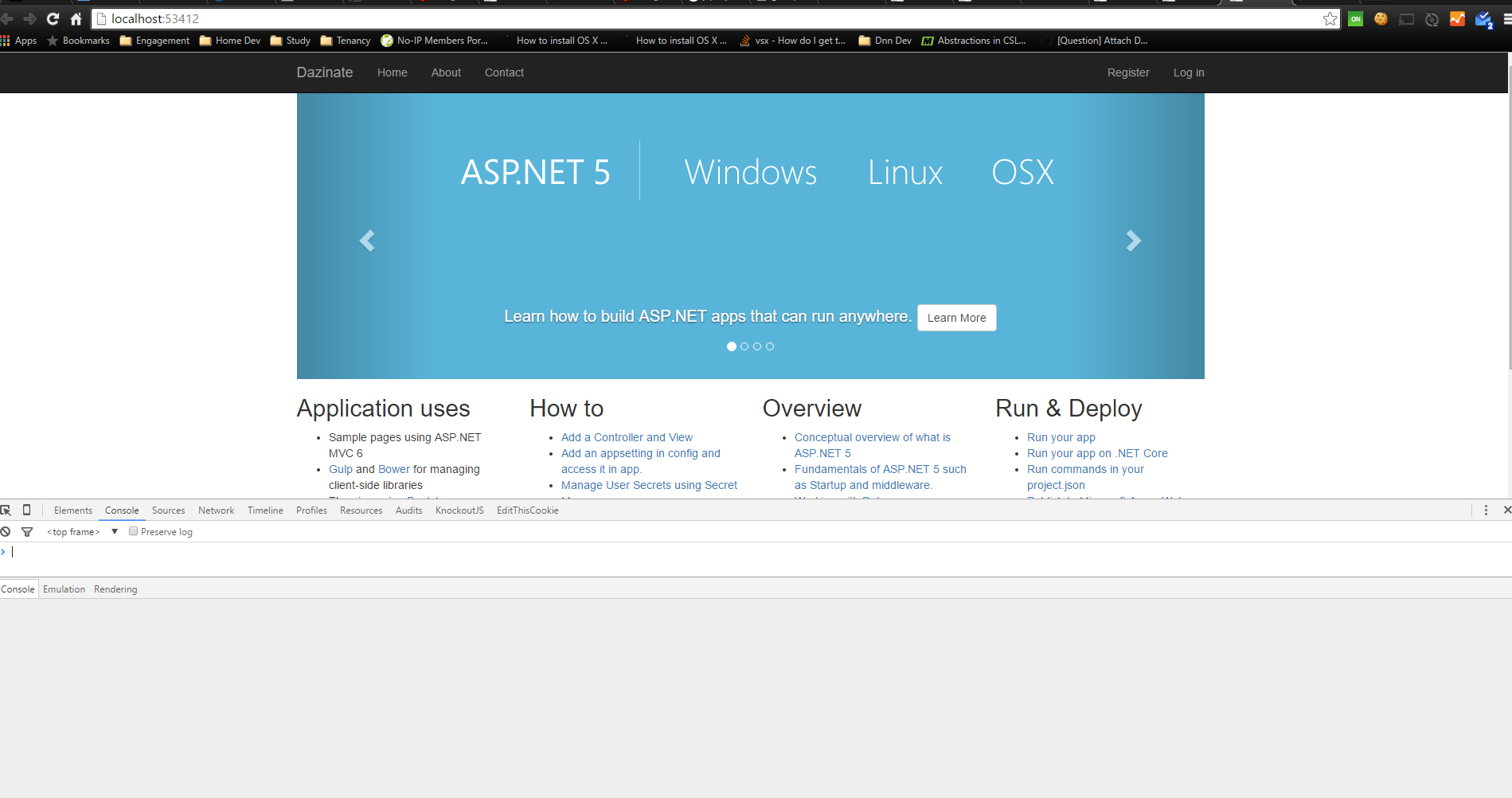The height and width of the screenshot is (798, 1512).
Task: Switch to the Network tab in DevTools
Action: tap(216, 510)
